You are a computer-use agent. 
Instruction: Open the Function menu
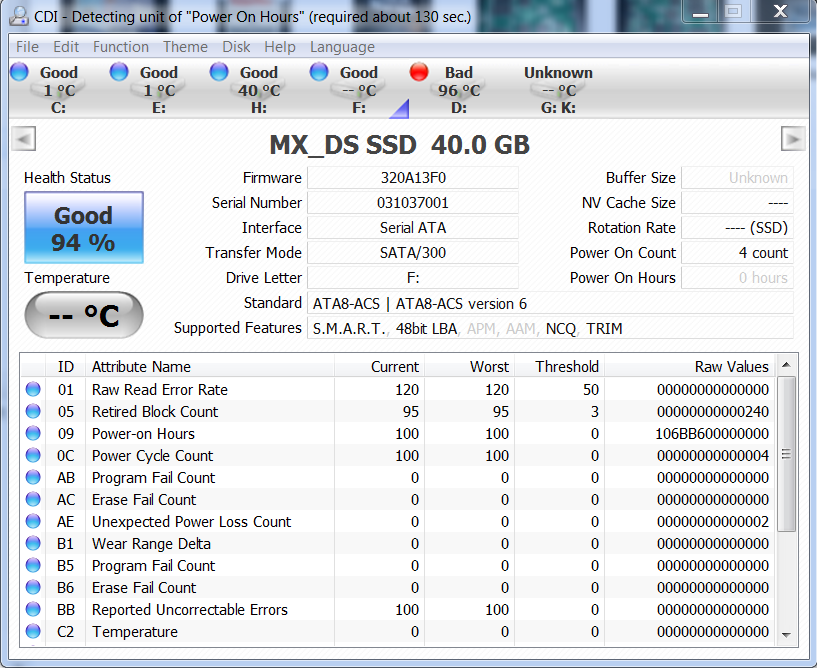point(120,47)
